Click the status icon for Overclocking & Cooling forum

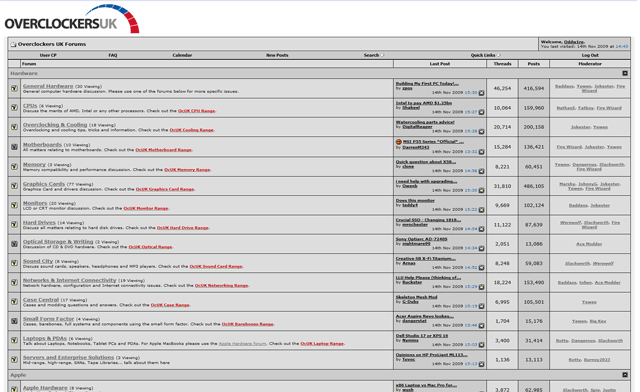coord(14,127)
